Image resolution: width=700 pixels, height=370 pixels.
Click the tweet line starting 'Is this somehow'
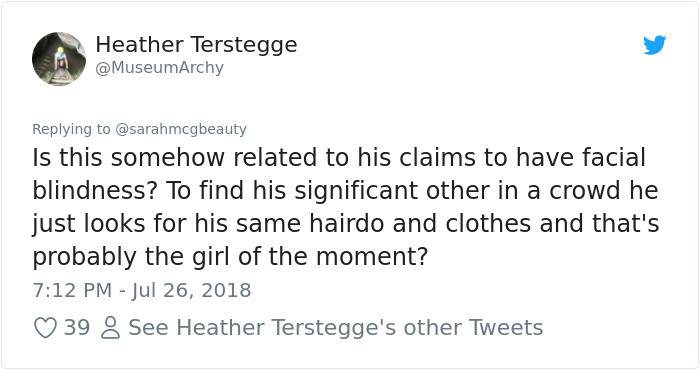point(339,157)
